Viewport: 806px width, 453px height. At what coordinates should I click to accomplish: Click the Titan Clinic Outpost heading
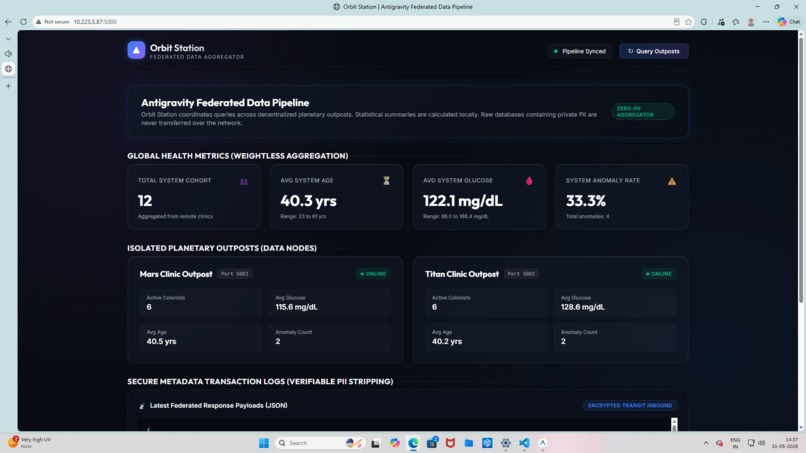[x=462, y=274]
